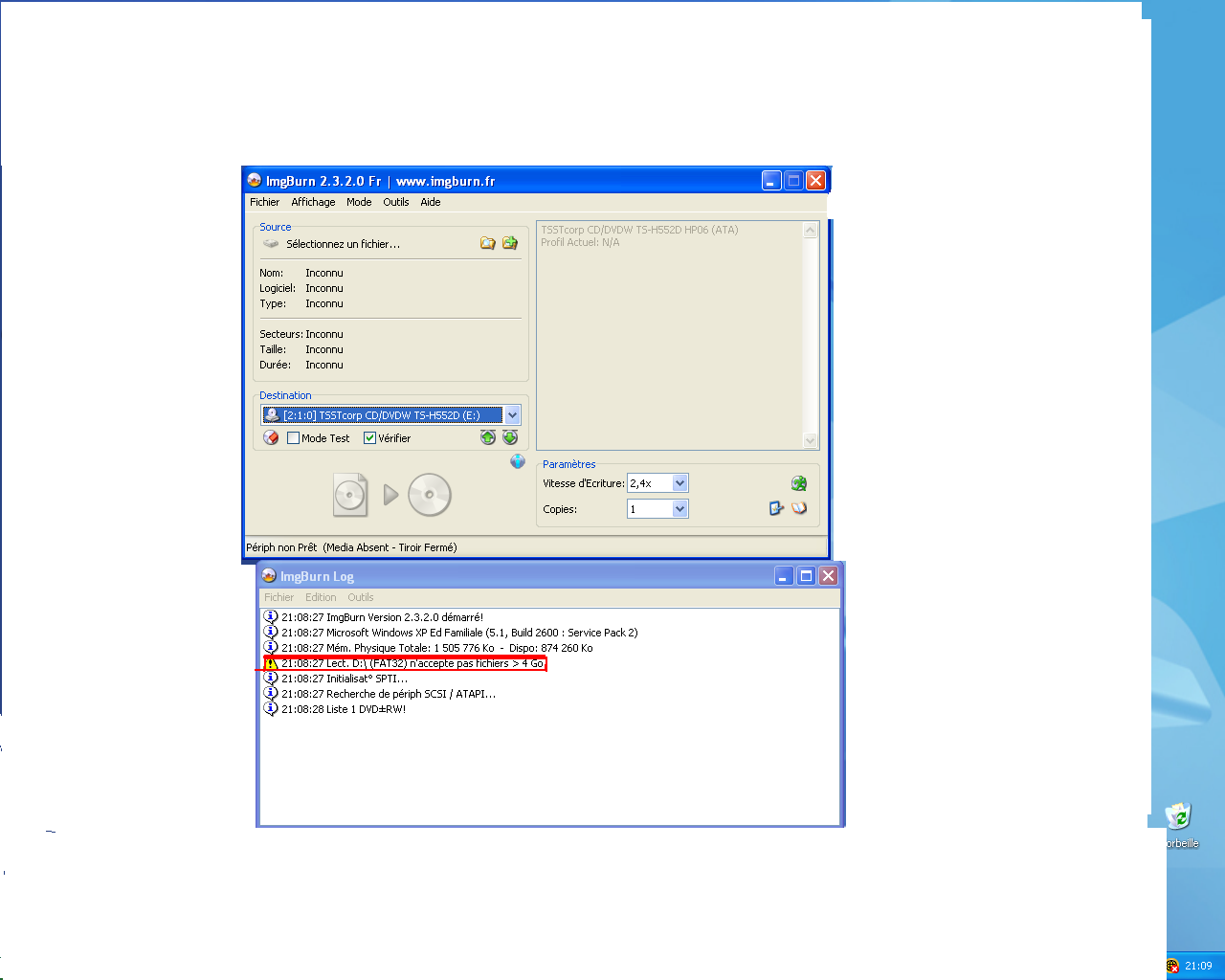The image size is (1225, 980).
Task: Click the blue document pencil icon in Paramètres
Action: pos(776,508)
